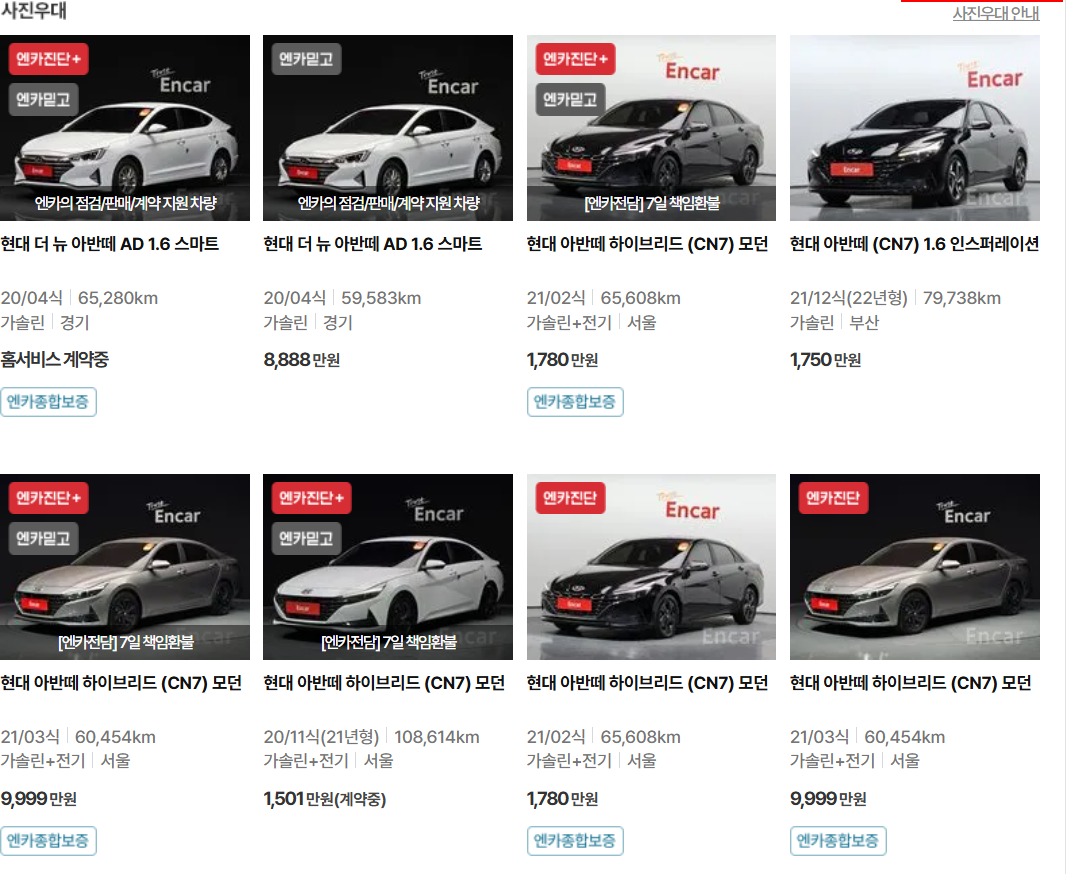Viewport: 1068px width, 874px height.
Task: Click the 가솔린 부산 fuel and region line
Action: pyautogui.click(x=834, y=323)
